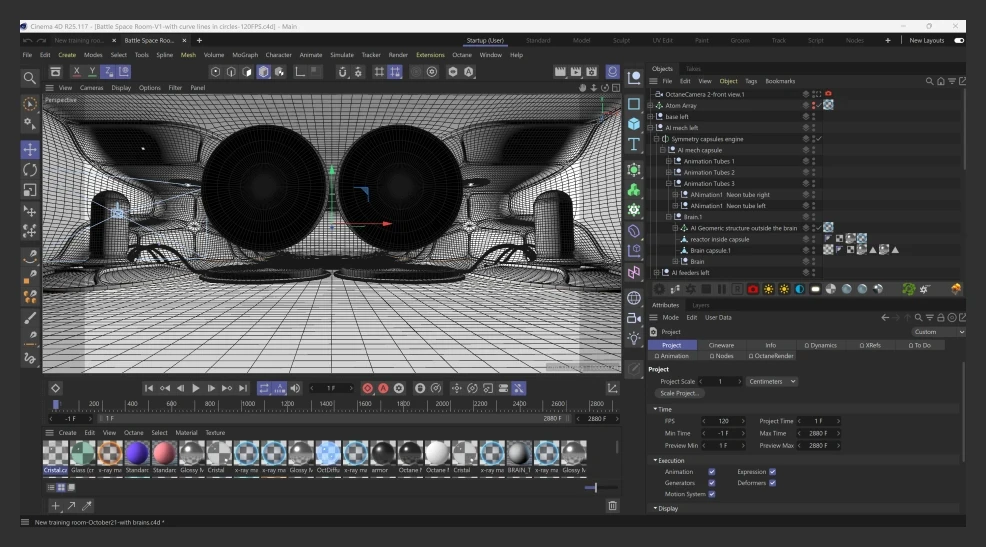
Task: Uncheck the Animation execution checkbox
Action: click(x=711, y=471)
